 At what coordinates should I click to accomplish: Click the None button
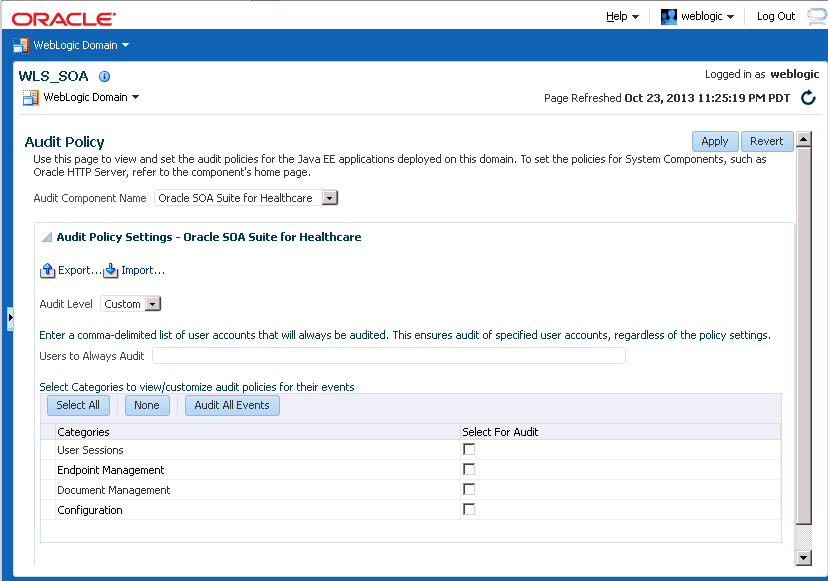tap(147, 406)
